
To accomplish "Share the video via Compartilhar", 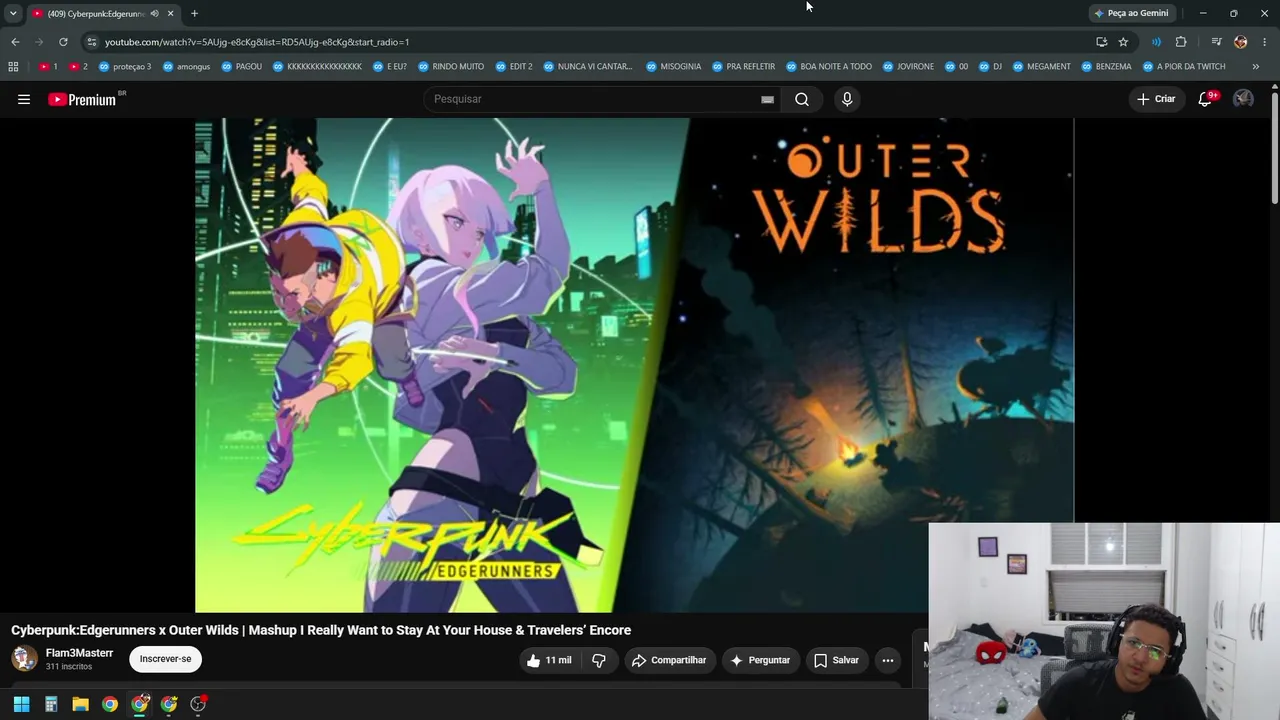I will 669,660.
